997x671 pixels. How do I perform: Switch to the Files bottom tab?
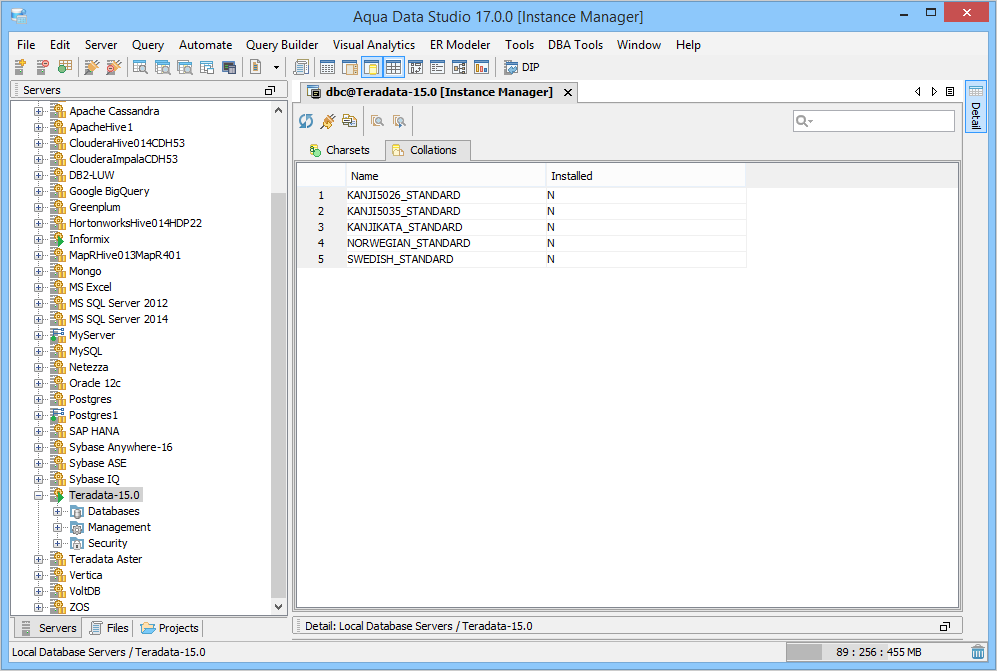pos(110,628)
